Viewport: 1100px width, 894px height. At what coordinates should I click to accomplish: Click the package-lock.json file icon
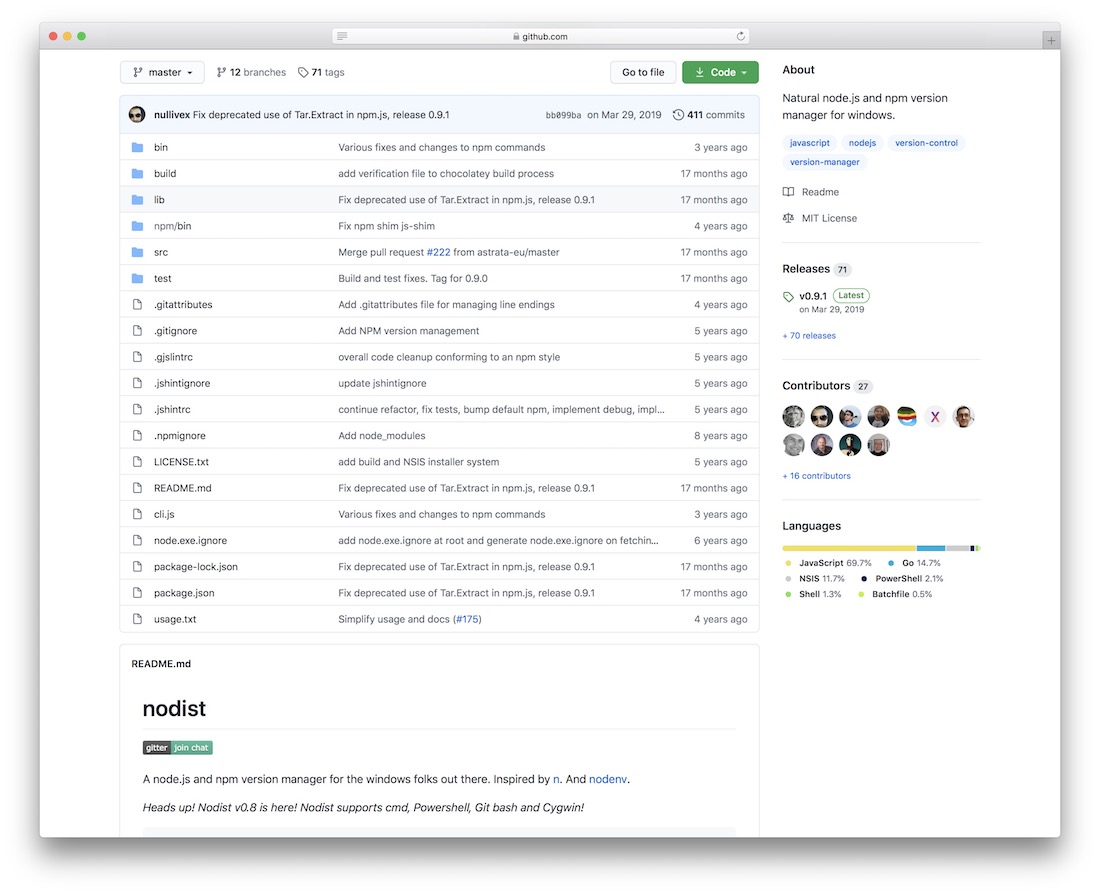pos(138,566)
